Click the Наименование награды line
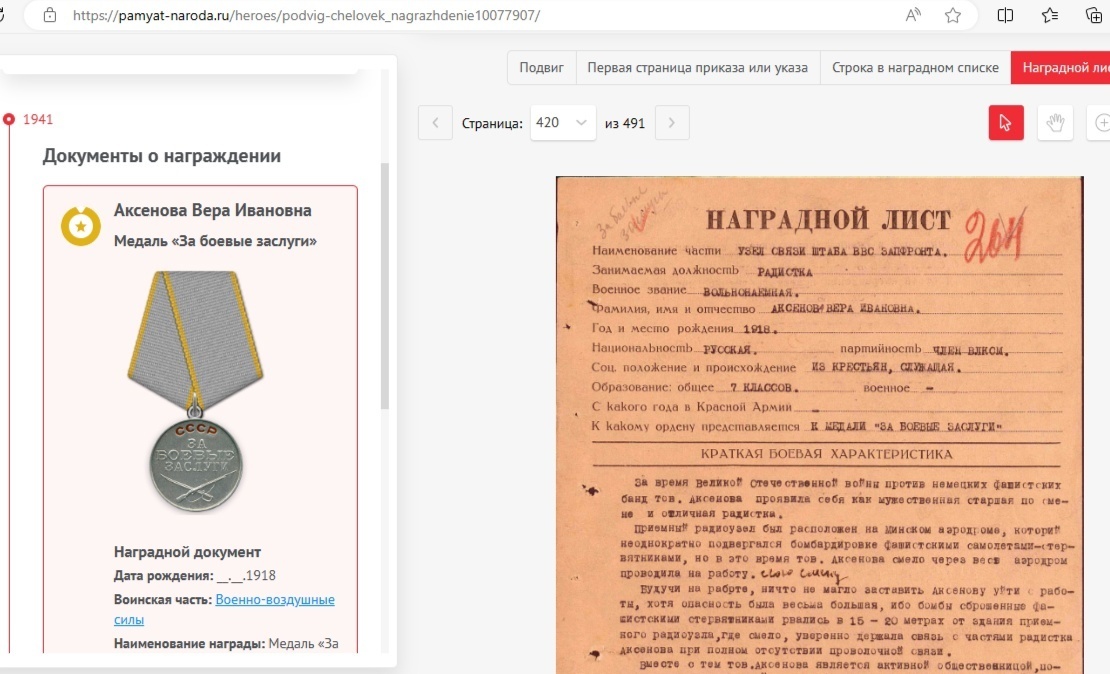Screen dimensions: 1110x674 tap(226, 644)
